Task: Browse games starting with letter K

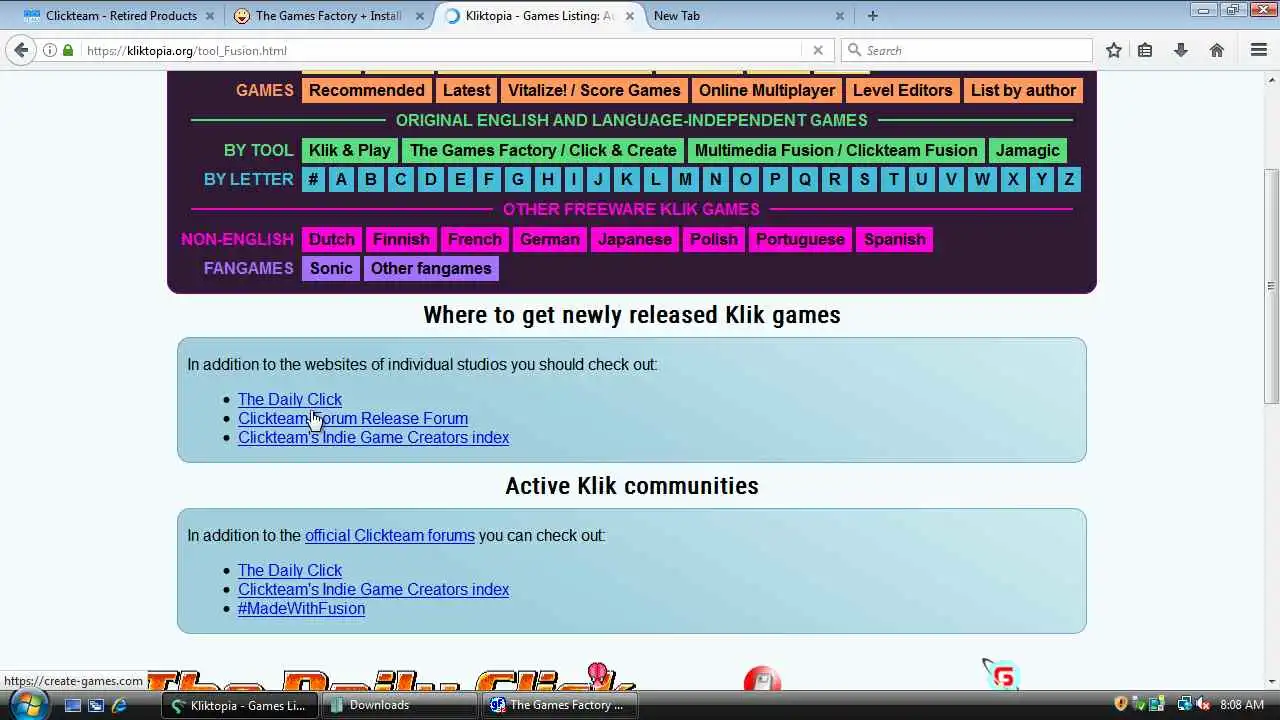Action: point(627,179)
